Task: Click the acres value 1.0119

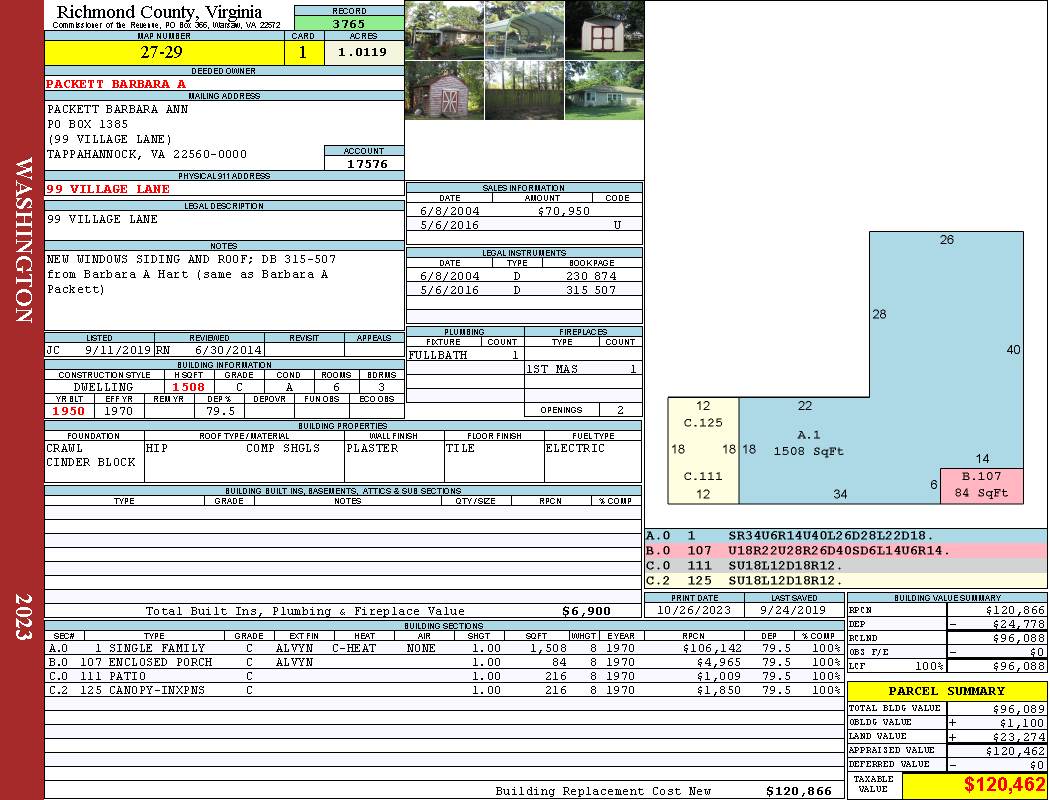Action: (363, 52)
